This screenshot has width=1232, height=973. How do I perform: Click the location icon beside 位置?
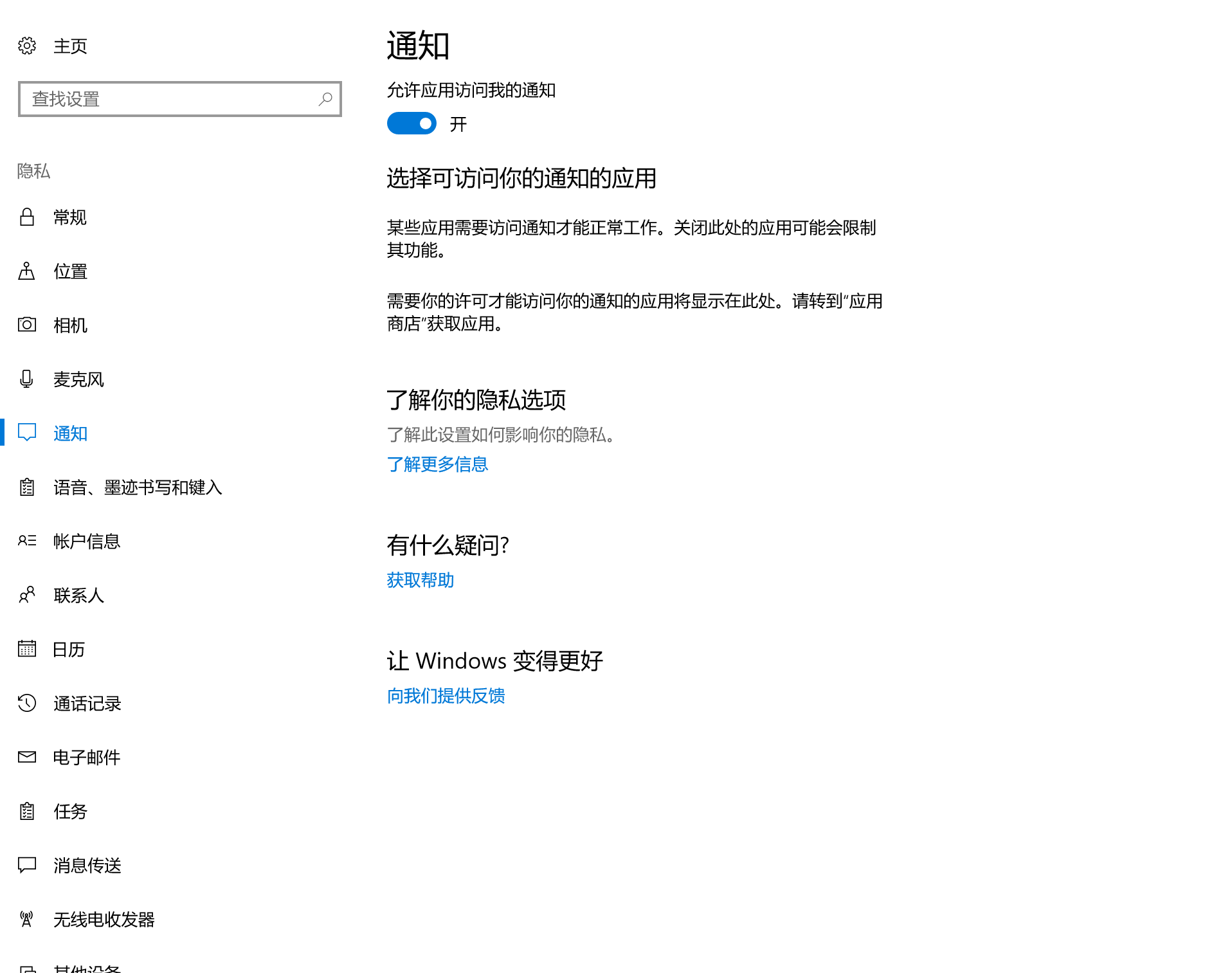(x=27, y=271)
